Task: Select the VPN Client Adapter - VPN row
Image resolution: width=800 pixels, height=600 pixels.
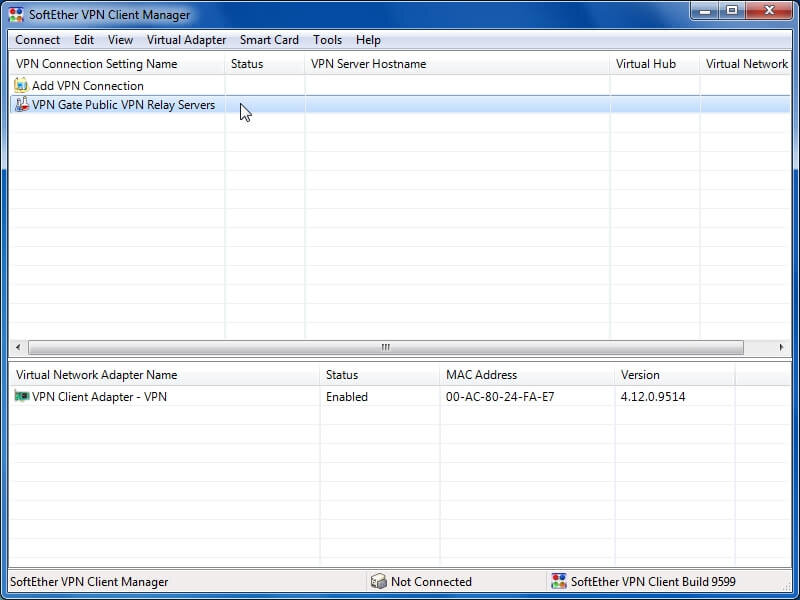Action: point(400,396)
